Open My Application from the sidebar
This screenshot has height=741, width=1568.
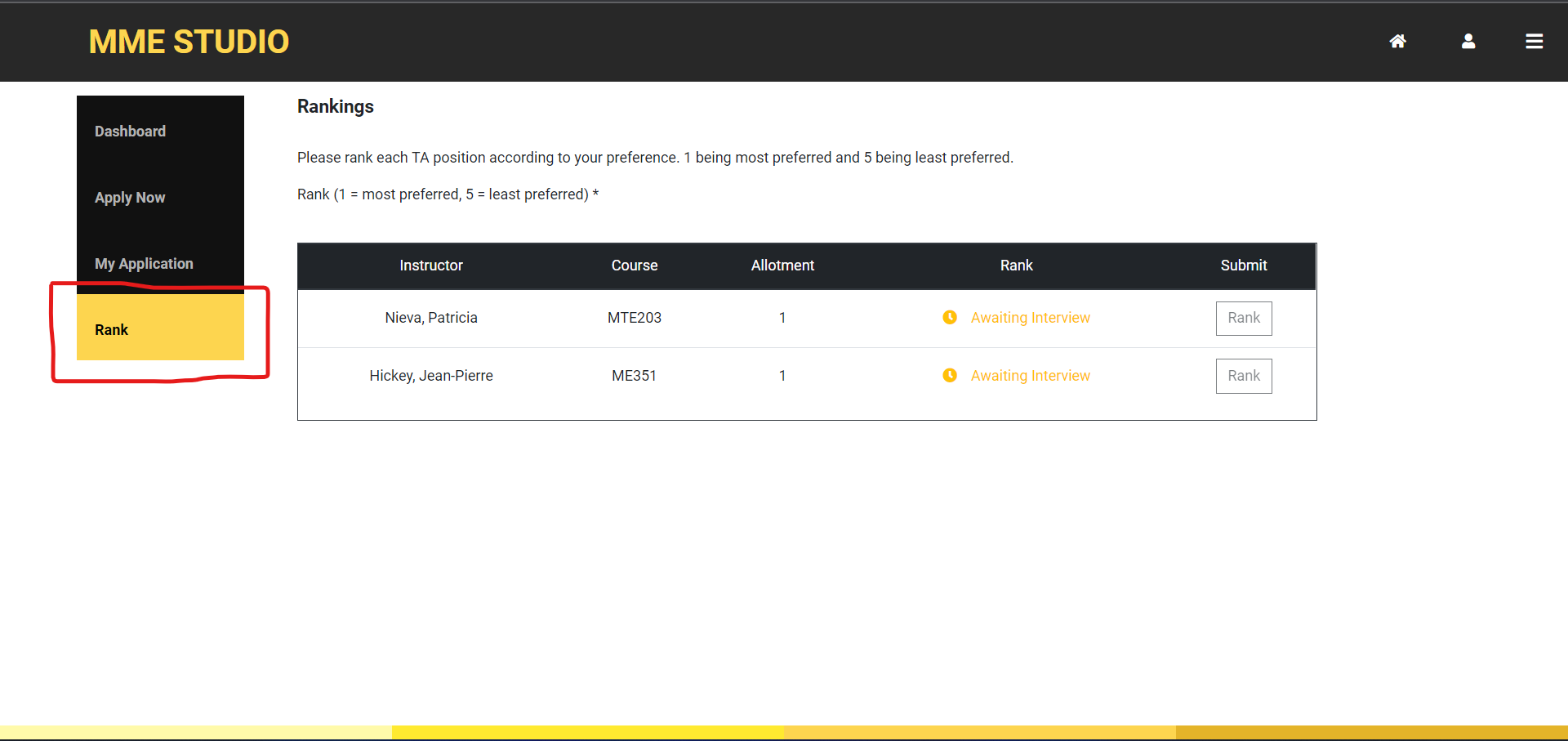pyautogui.click(x=144, y=264)
